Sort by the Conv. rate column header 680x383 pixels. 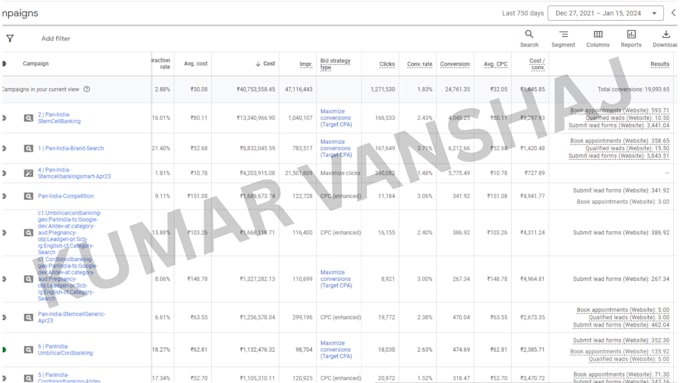pyautogui.click(x=419, y=64)
